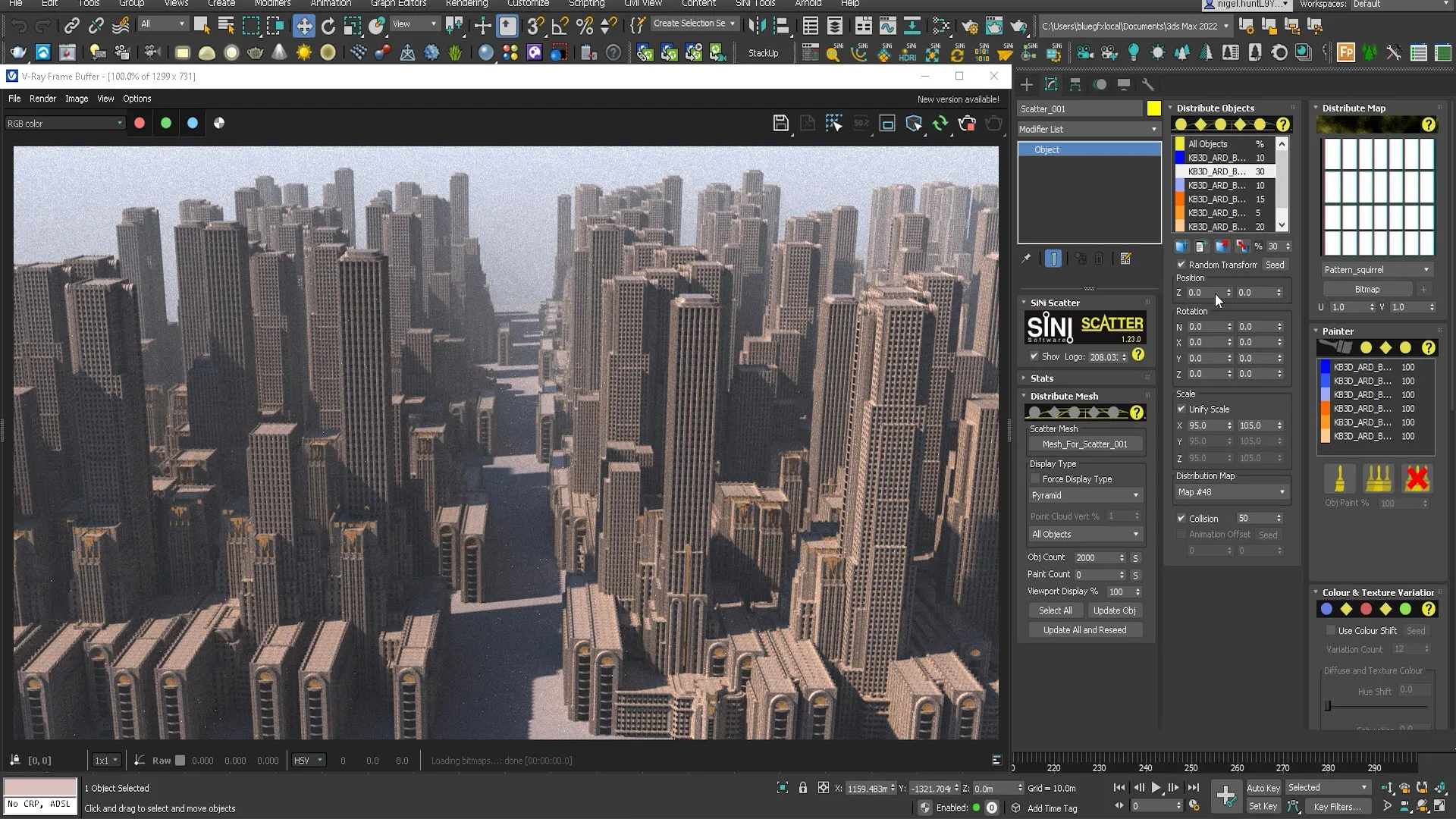
Task: Toggle the red channel circle in Frame Buffer
Action: coord(140,123)
